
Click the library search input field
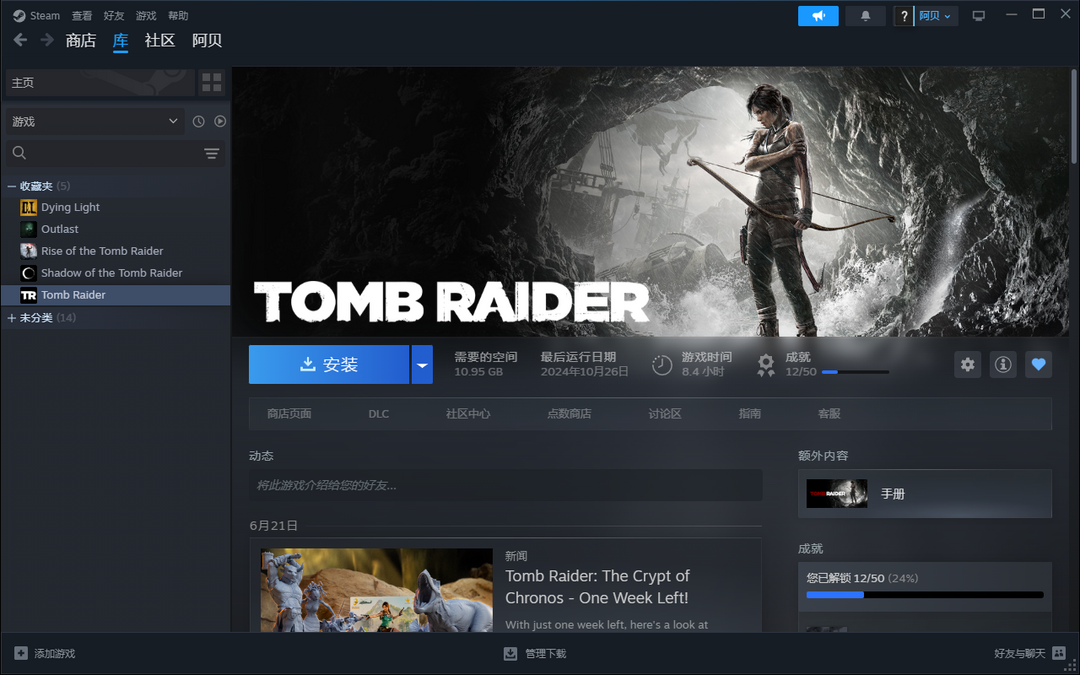pyautogui.click(x=116, y=153)
